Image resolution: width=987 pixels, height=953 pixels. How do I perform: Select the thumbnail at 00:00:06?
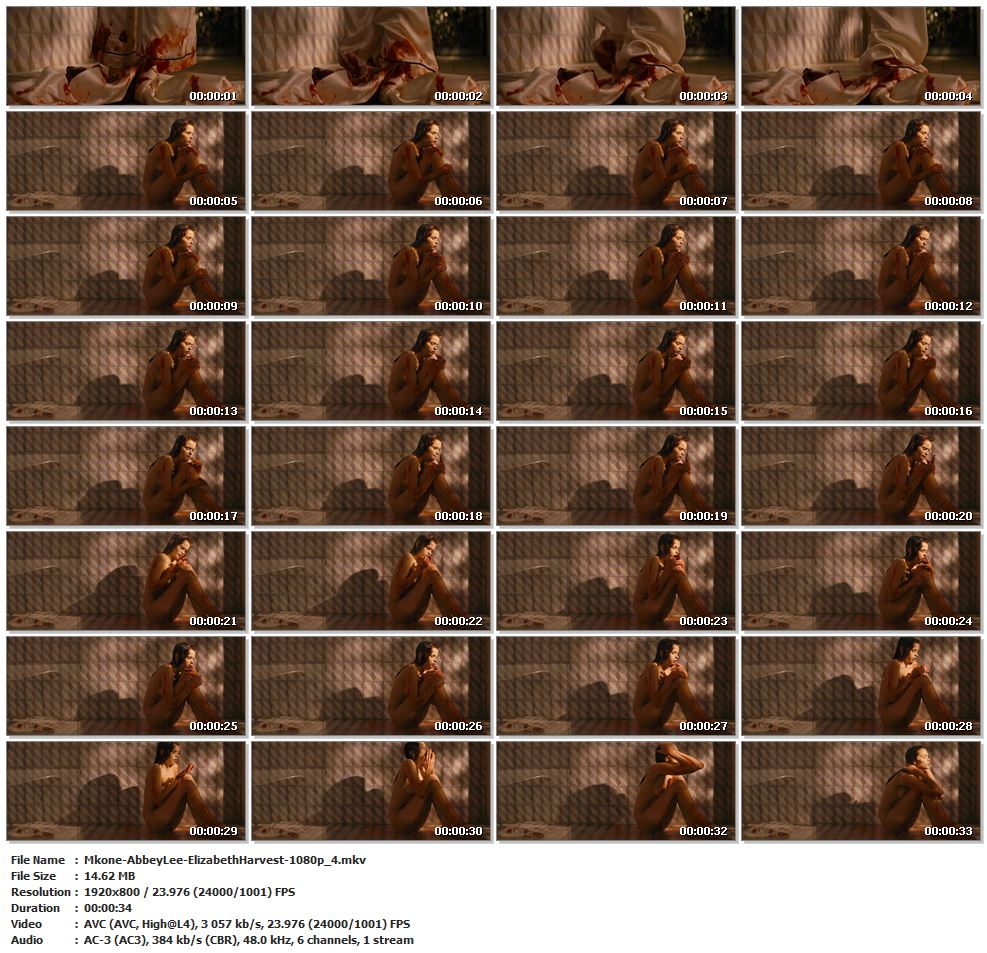coord(371,161)
